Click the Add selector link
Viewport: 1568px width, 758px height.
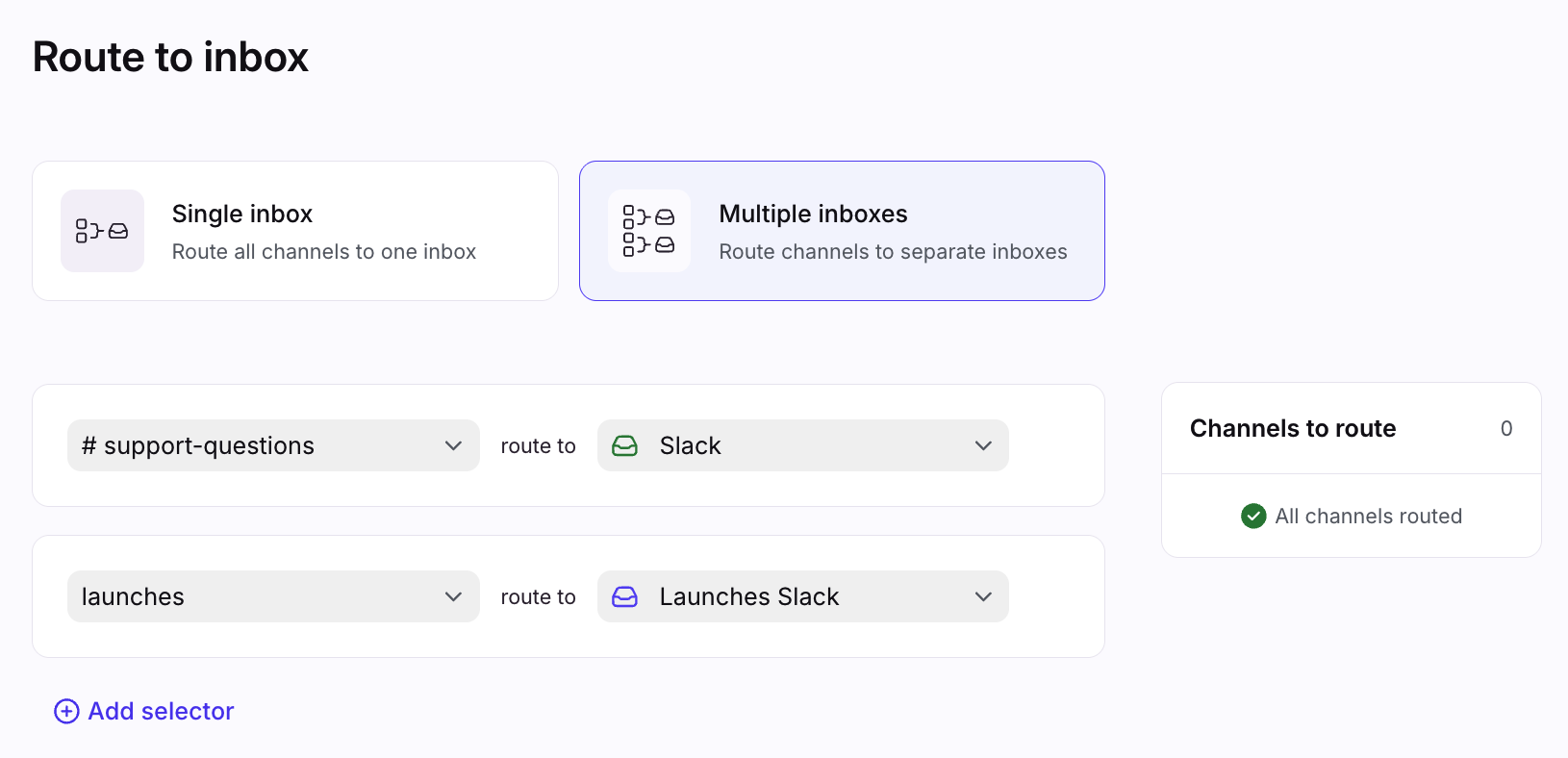[161, 711]
